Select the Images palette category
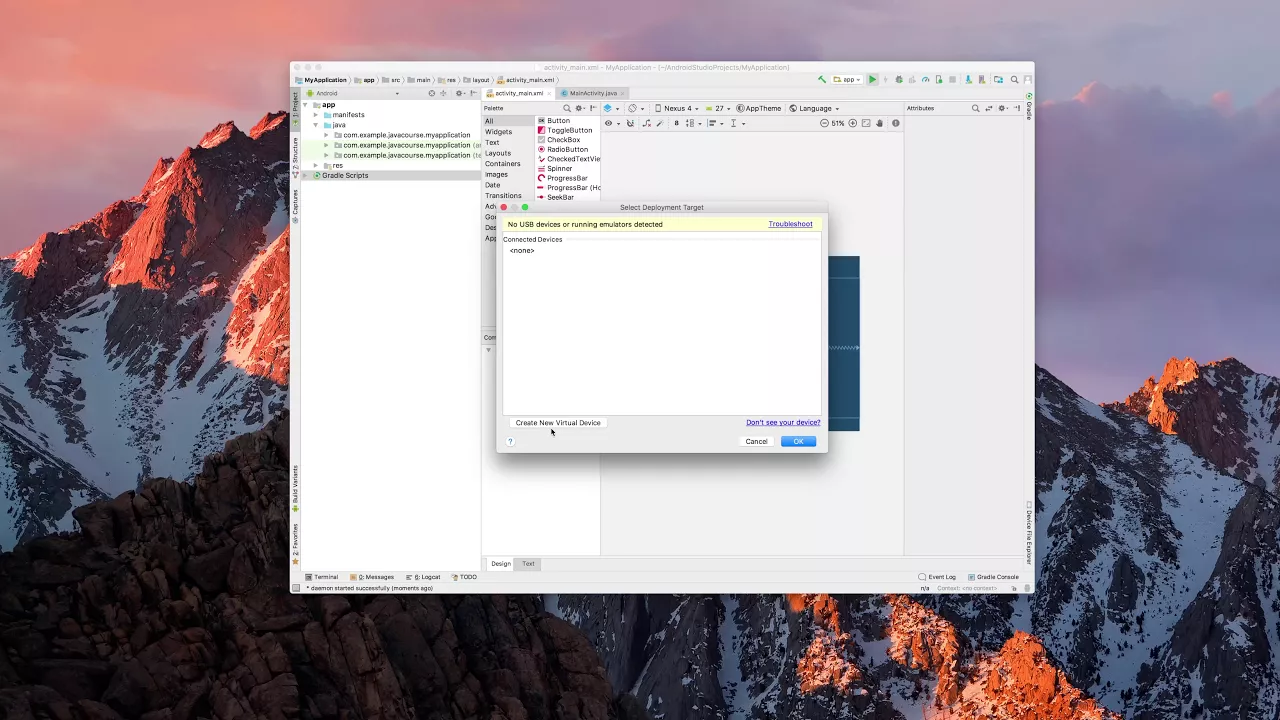Viewport: 1280px width, 720px height. click(x=496, y=174)
